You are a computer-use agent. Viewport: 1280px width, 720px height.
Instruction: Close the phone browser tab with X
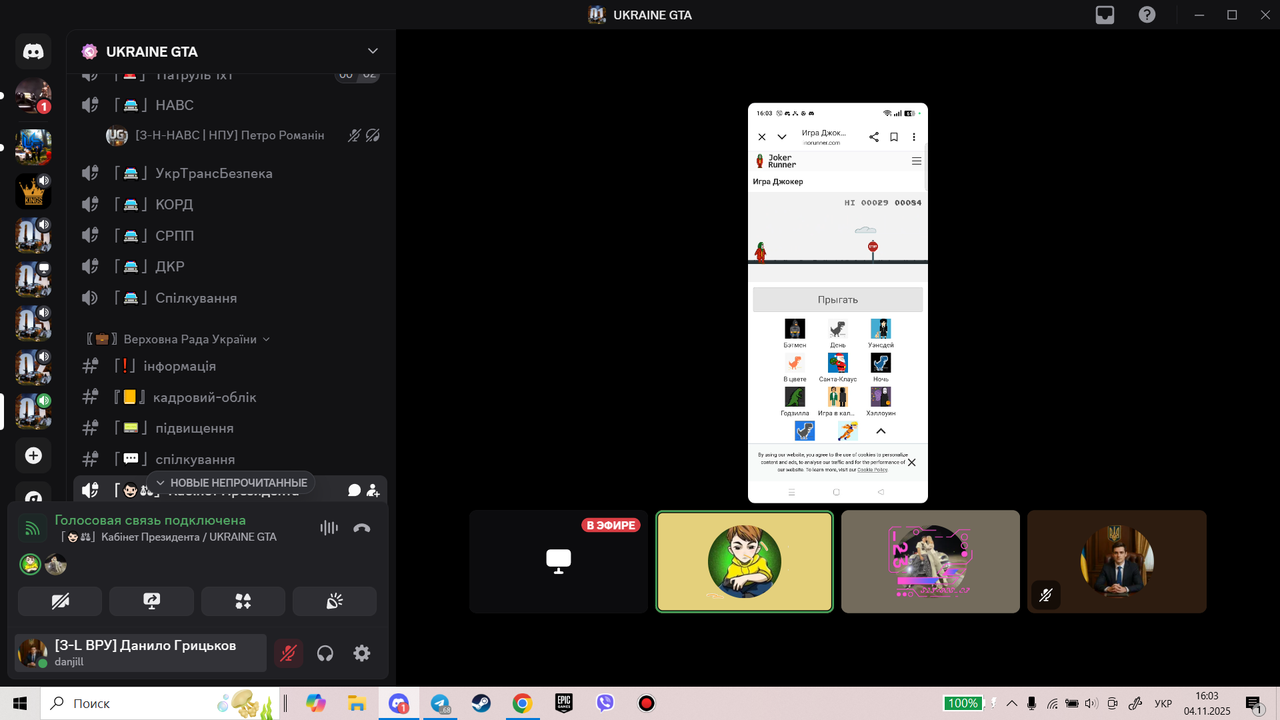tap(762, 137)
